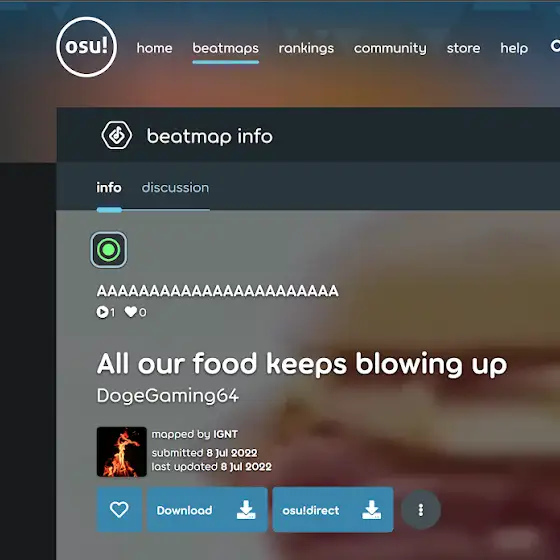Image resolution: width=560 pixels, height=560 pixels.
Task: Select the green osu! standard mode icon
Action: [x=109, y=250]
